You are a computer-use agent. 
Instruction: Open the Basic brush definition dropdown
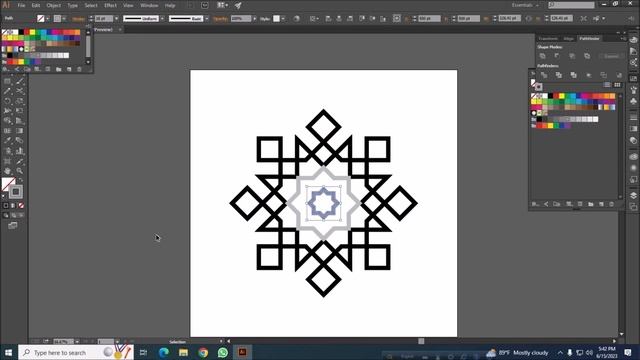[207, 19]
